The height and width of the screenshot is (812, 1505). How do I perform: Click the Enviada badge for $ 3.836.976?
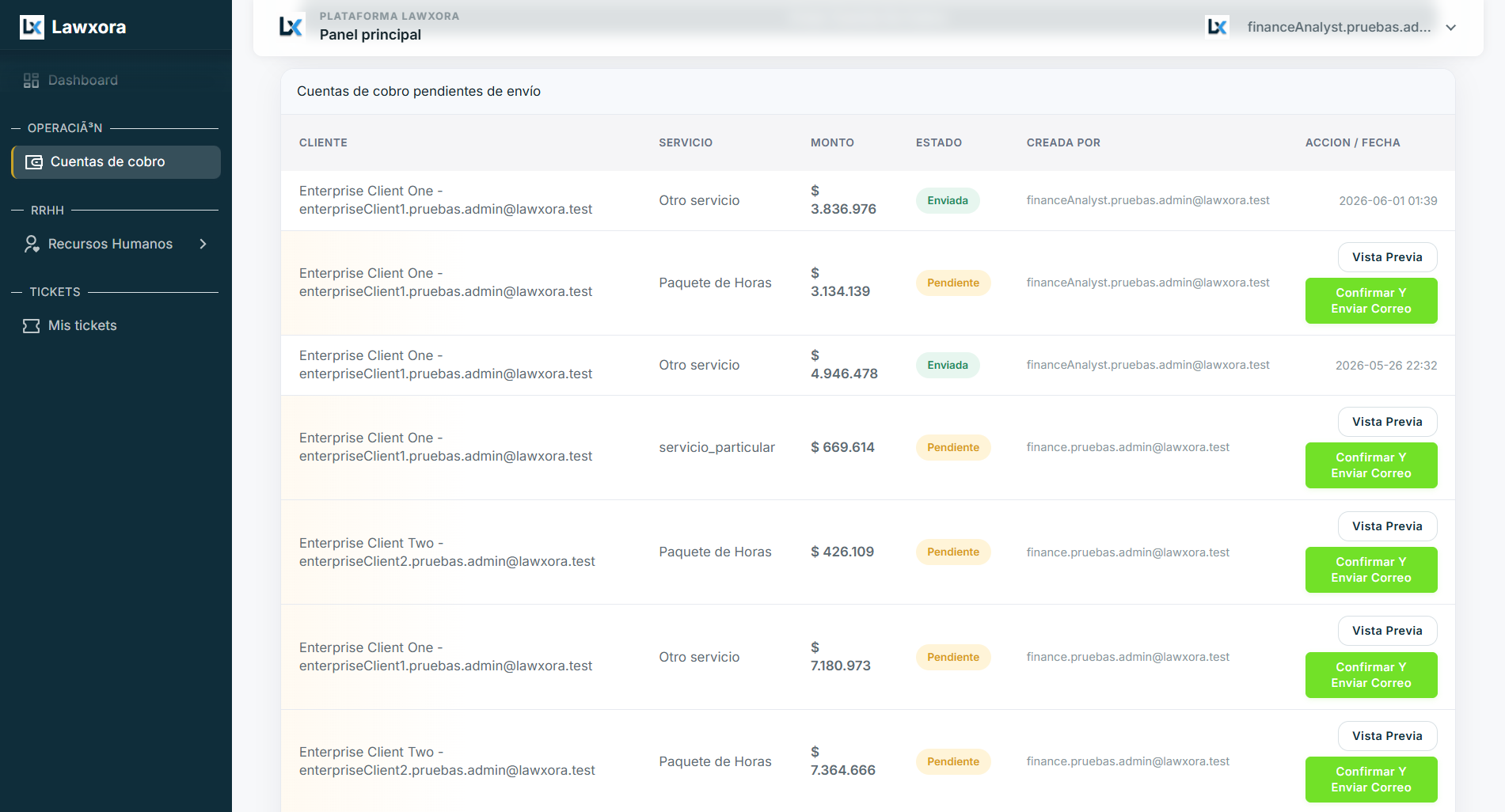948,200
